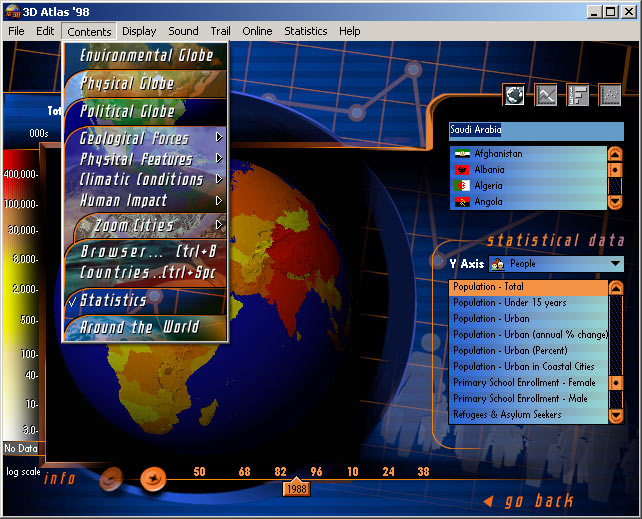Click the Albania flag icon
Image resolution: width=642 pixels, height=519 pixels.
462,170
